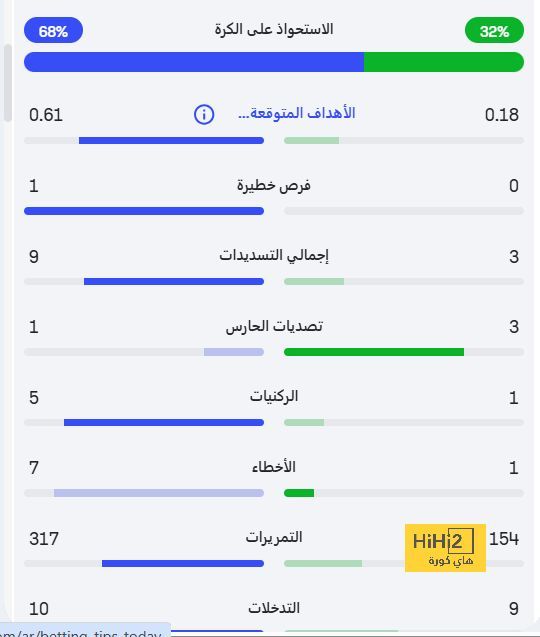The height and width of the screenshot is (637, 540).
Task: Click the goalkeeper saves (تصديات الحارس) label
Action: point(274,327)
